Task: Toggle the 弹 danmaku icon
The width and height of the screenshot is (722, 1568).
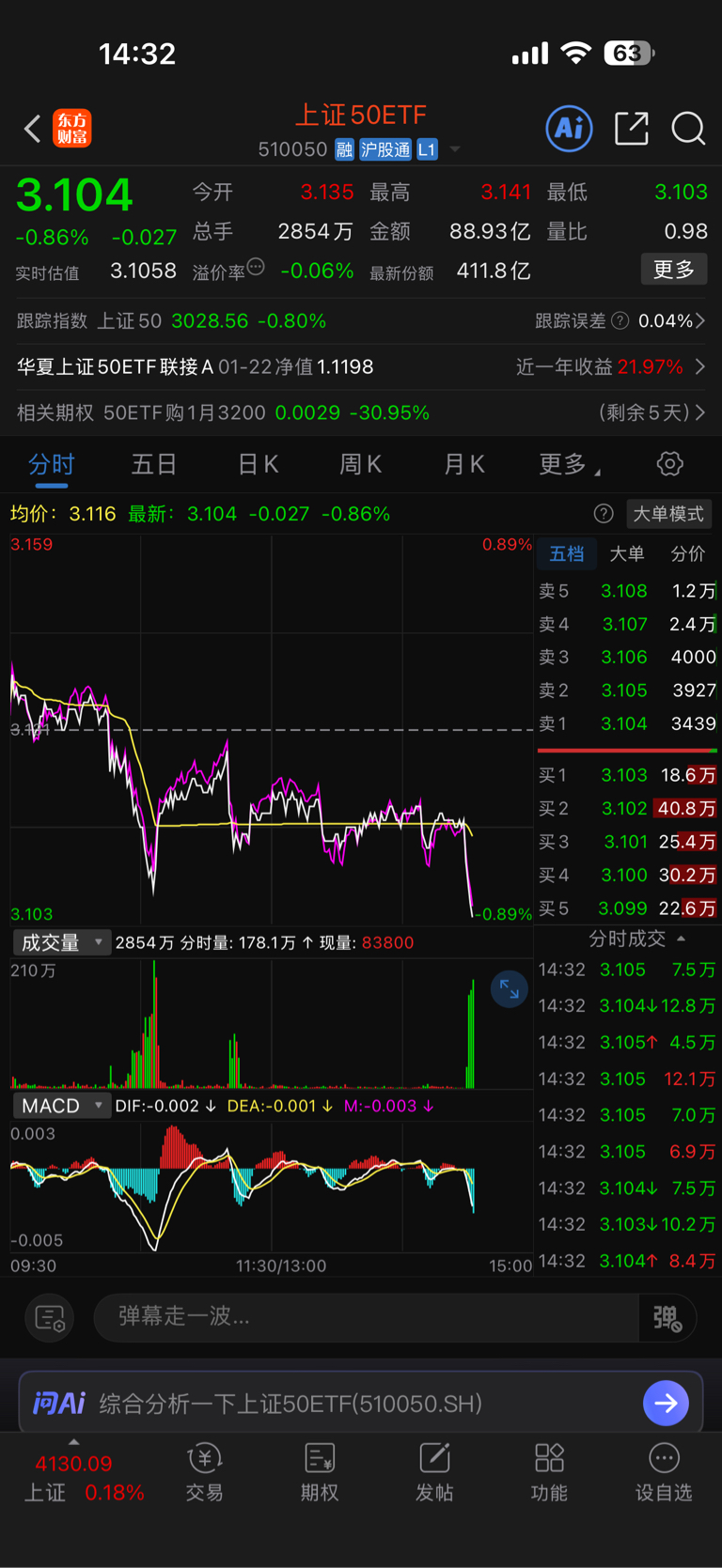Action: pyautogui.click(x=667, y=1318)
